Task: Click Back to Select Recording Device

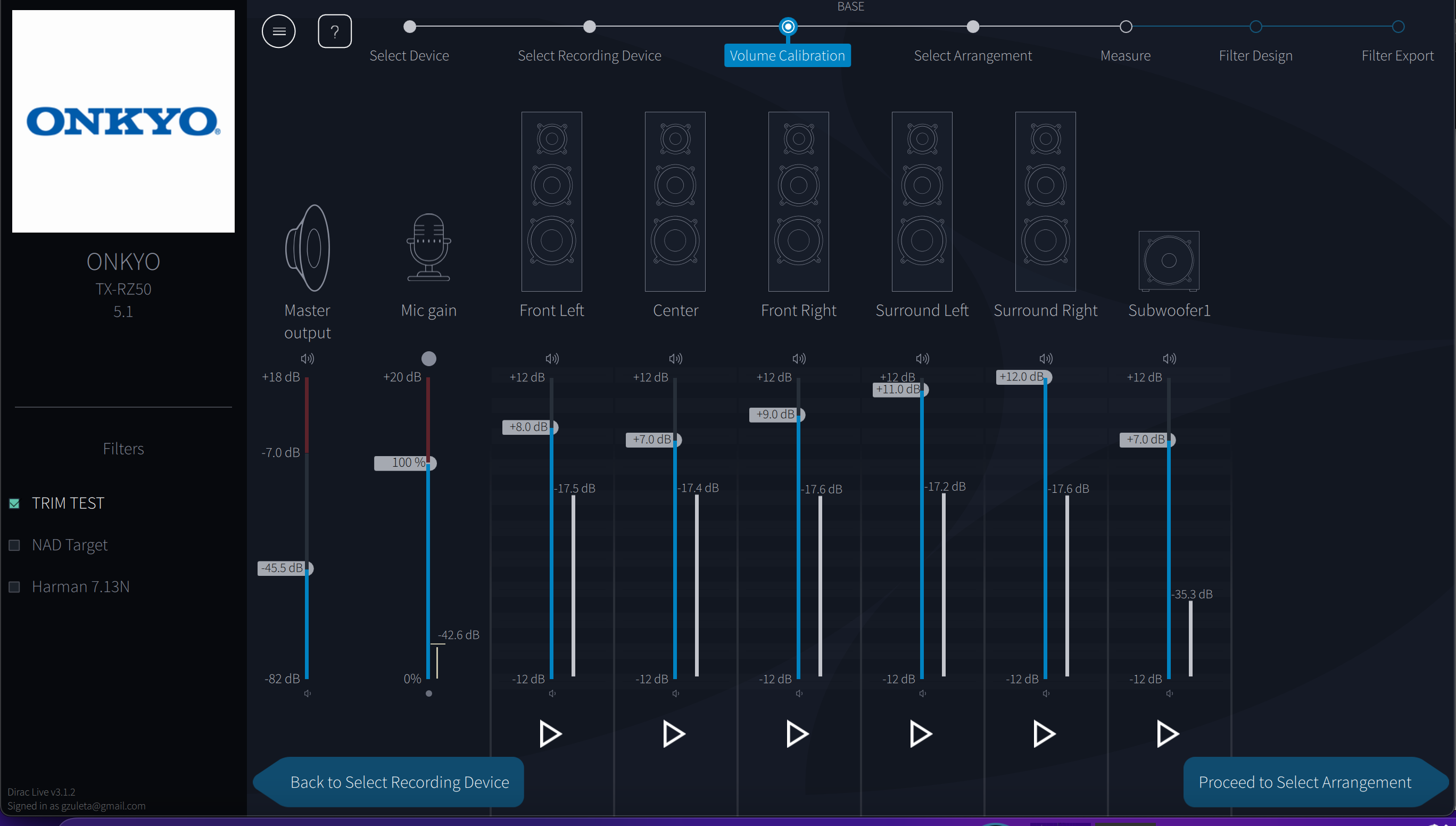Action: click(399, 782)
